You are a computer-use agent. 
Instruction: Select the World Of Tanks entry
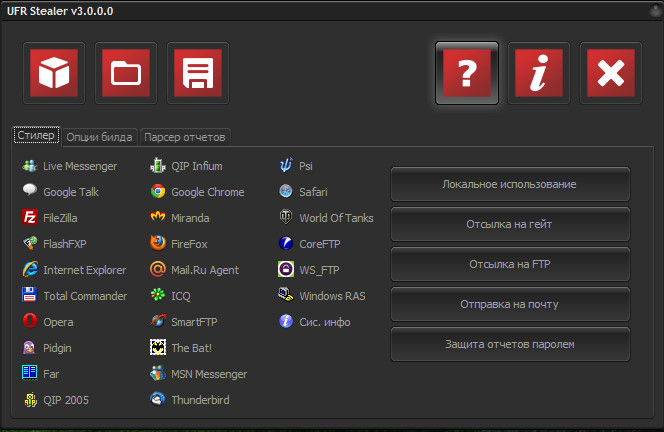(326, 218)
